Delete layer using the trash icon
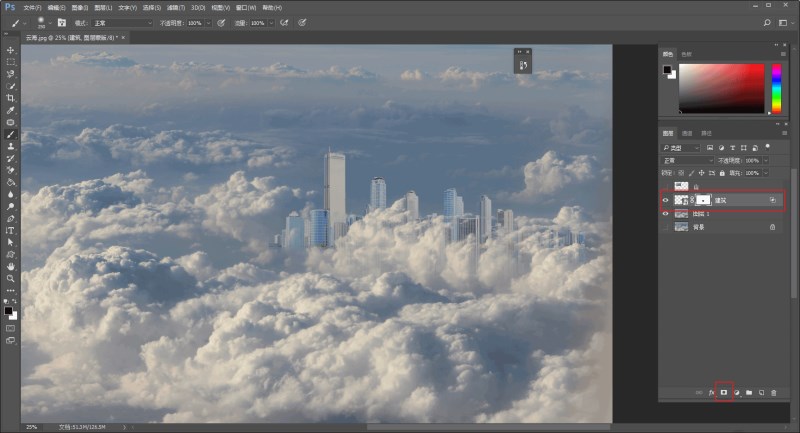The height and width of the screenshot is (433, 800). pyautogui.click(x=773, y=392)
